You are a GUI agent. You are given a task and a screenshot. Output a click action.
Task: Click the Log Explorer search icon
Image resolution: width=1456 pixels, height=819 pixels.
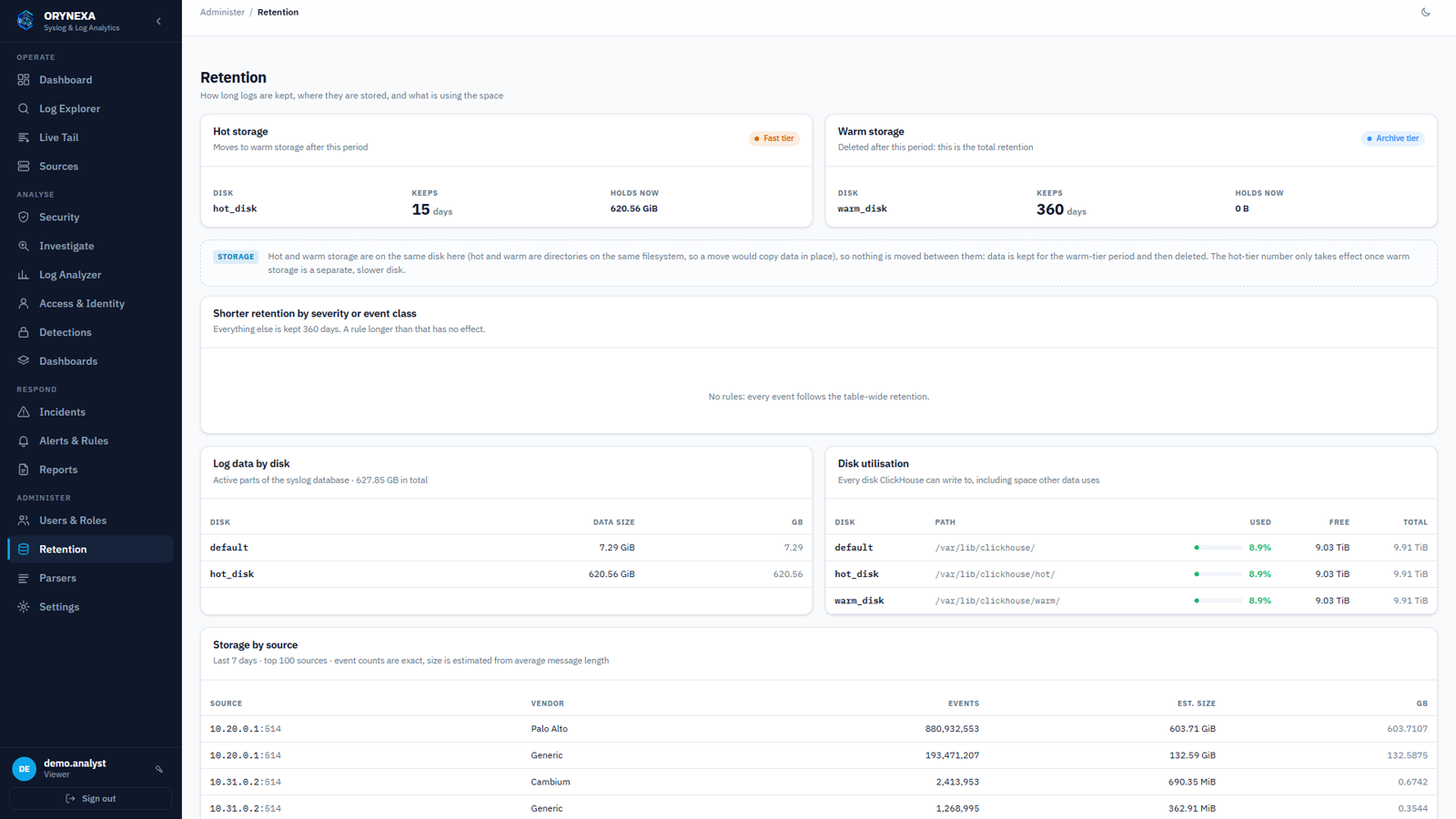pos(24,109)
